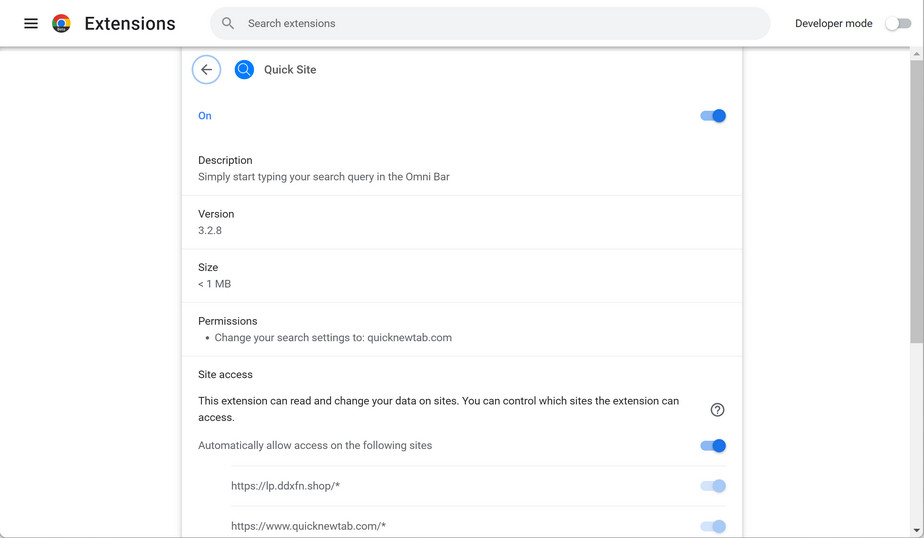Toggle access for lp.ddxfn.shop
Image resolution: width=924 pixels, height=538 pixels.
pos(713,486)
